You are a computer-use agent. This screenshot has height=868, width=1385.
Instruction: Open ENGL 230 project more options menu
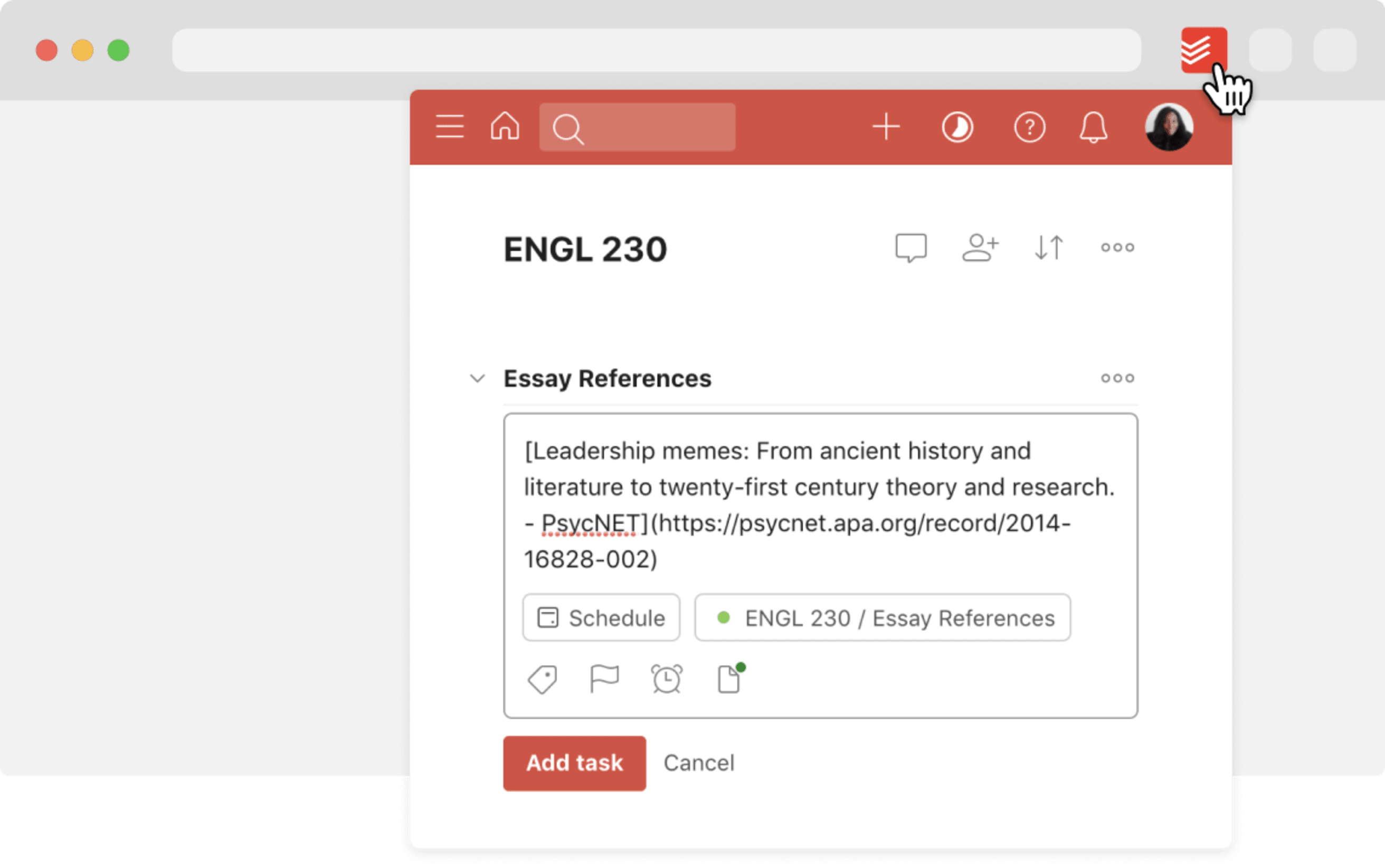(1117, 247)
